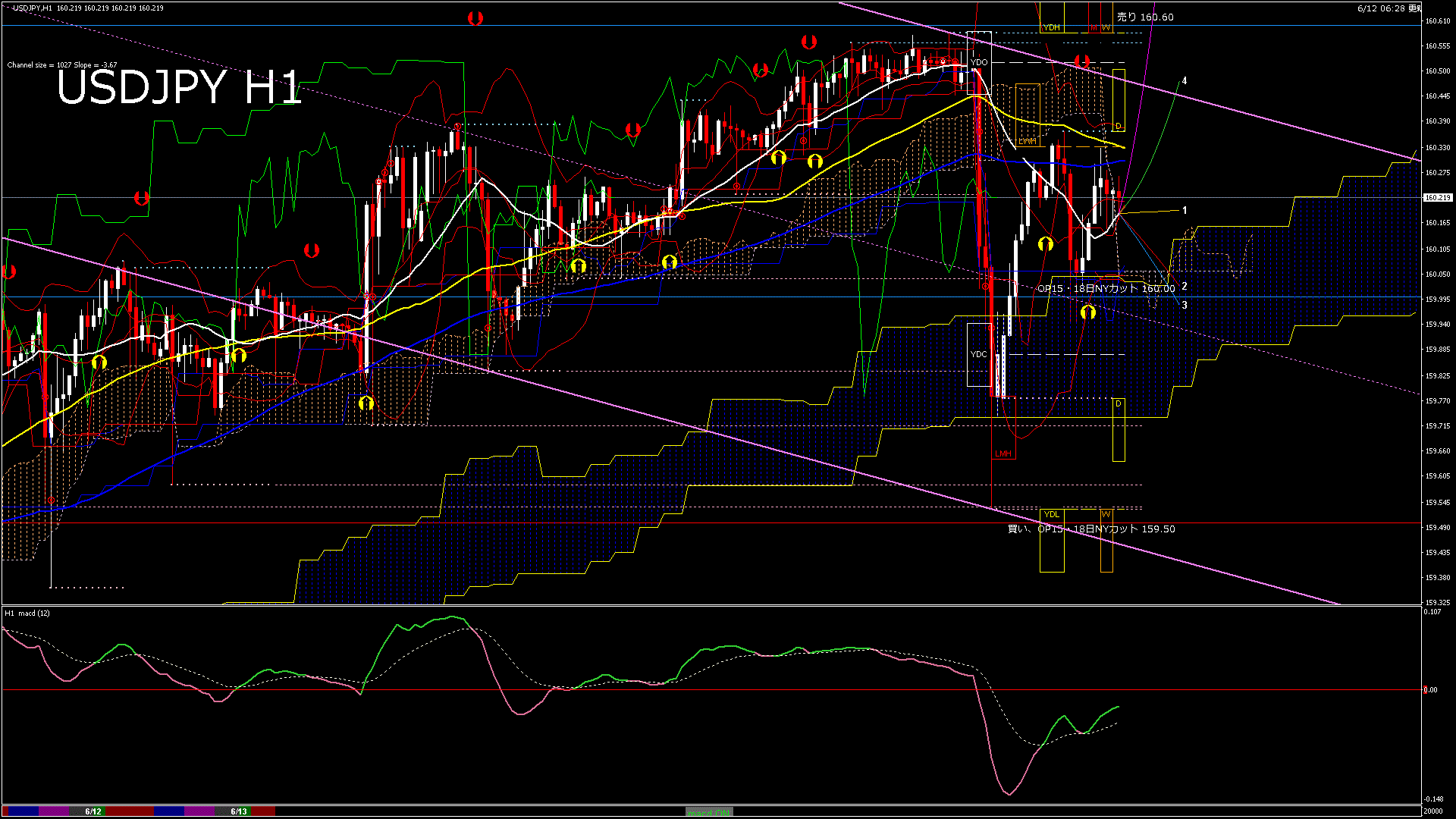Click the large USDJPY H1 chart title

coord(180,87)
